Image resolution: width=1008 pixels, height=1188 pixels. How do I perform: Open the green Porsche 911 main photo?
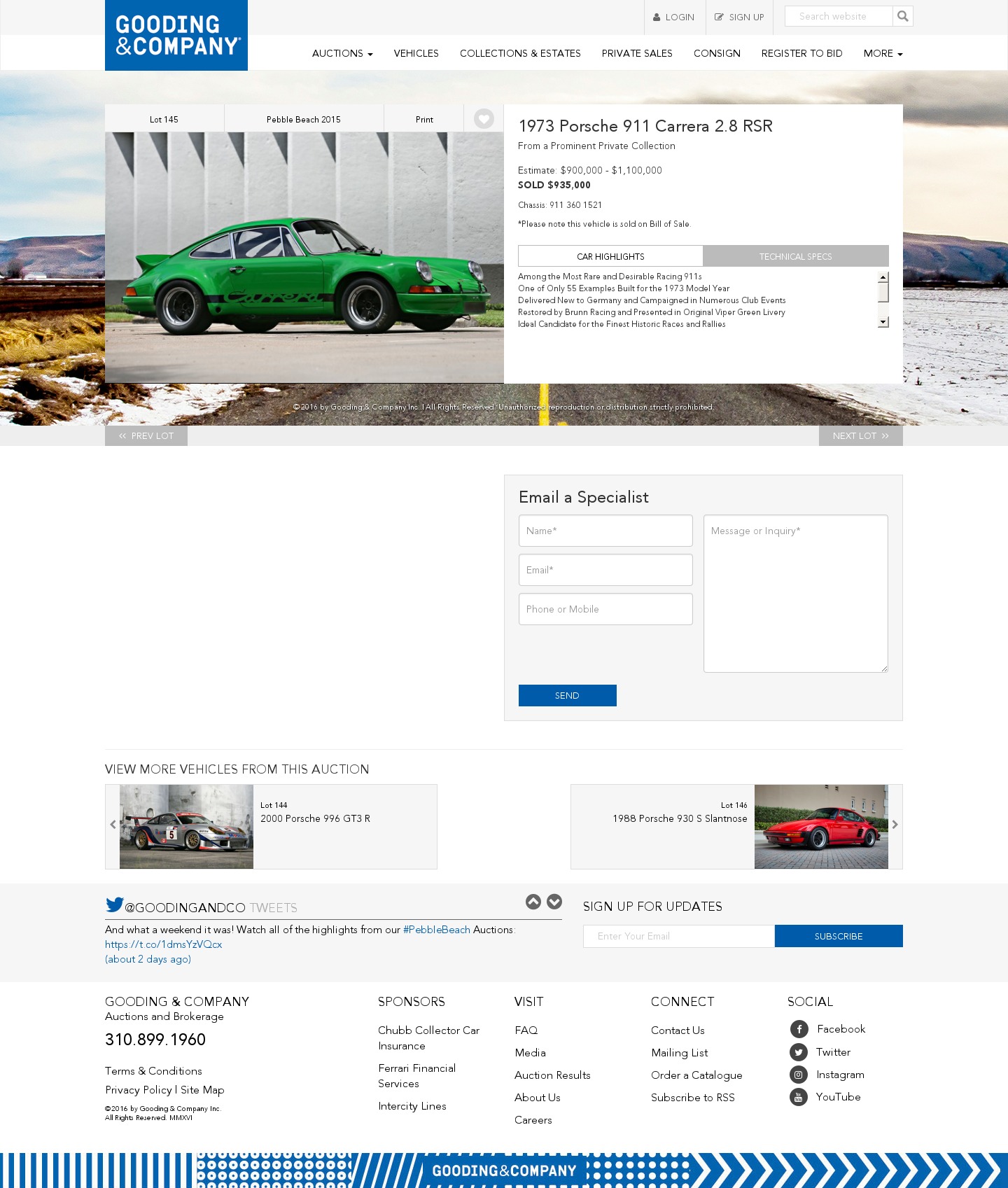coord(304,258)
